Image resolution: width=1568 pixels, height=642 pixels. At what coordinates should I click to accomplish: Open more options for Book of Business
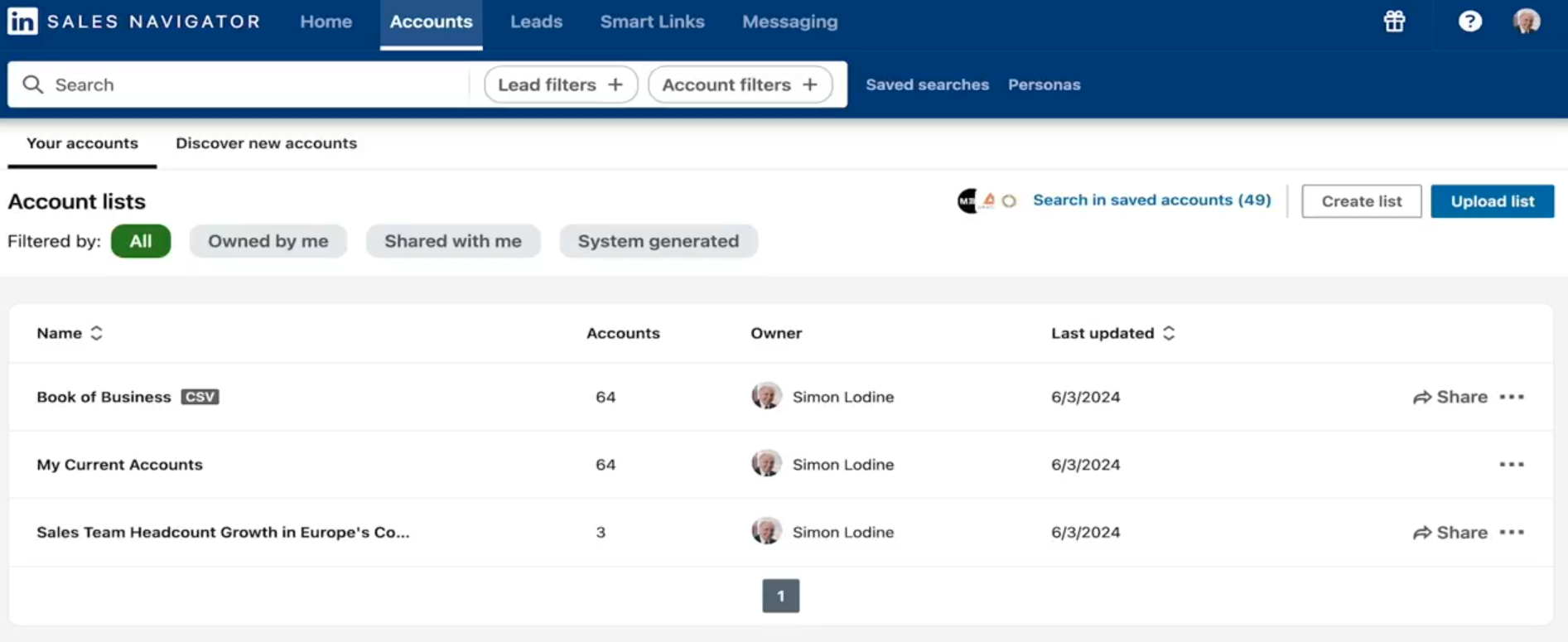1512,397
